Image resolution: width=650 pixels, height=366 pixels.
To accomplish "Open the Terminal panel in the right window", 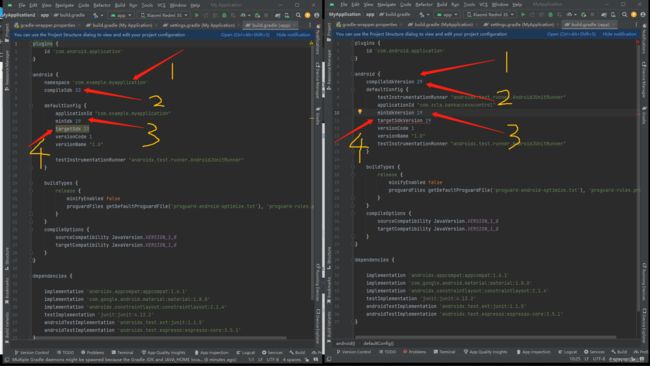I will pyautogui.click(x=444, y=351).
